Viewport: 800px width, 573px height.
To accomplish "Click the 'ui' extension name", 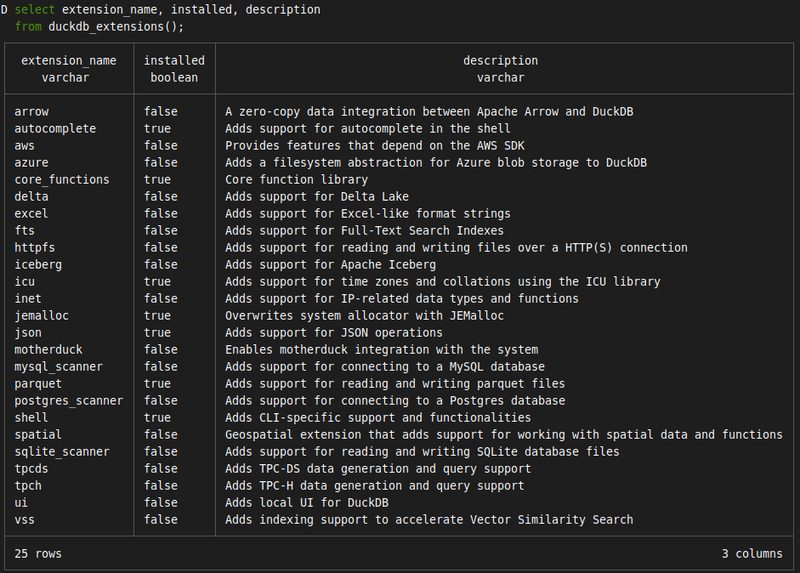I will click(21, 503).
